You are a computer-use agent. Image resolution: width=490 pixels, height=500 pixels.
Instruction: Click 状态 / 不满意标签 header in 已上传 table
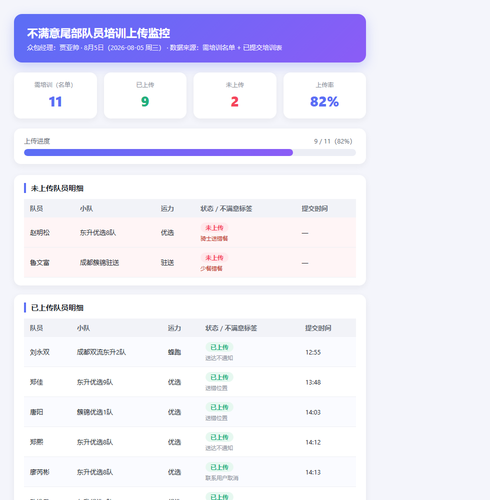click(x=231, y=328)
